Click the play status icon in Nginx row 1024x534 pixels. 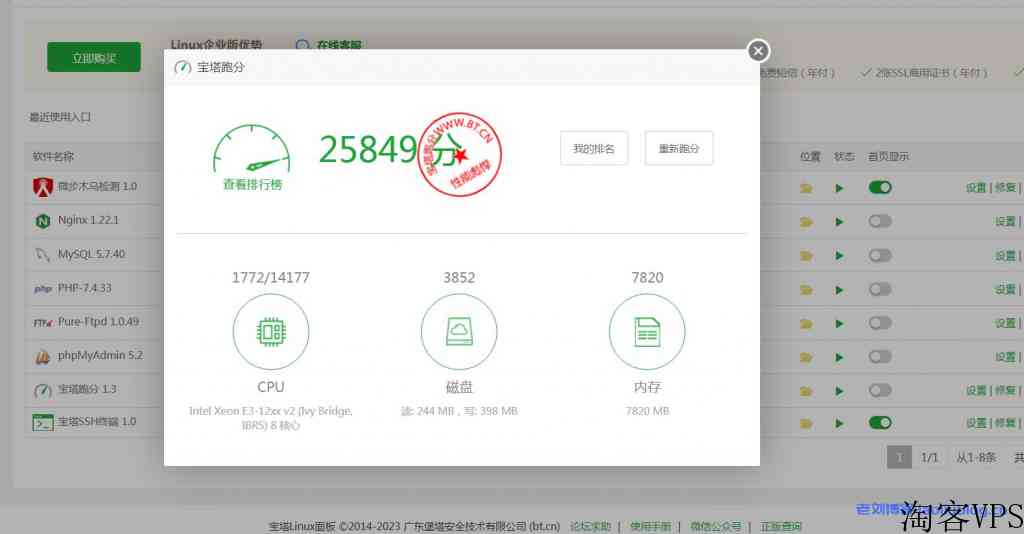[839, 222]
